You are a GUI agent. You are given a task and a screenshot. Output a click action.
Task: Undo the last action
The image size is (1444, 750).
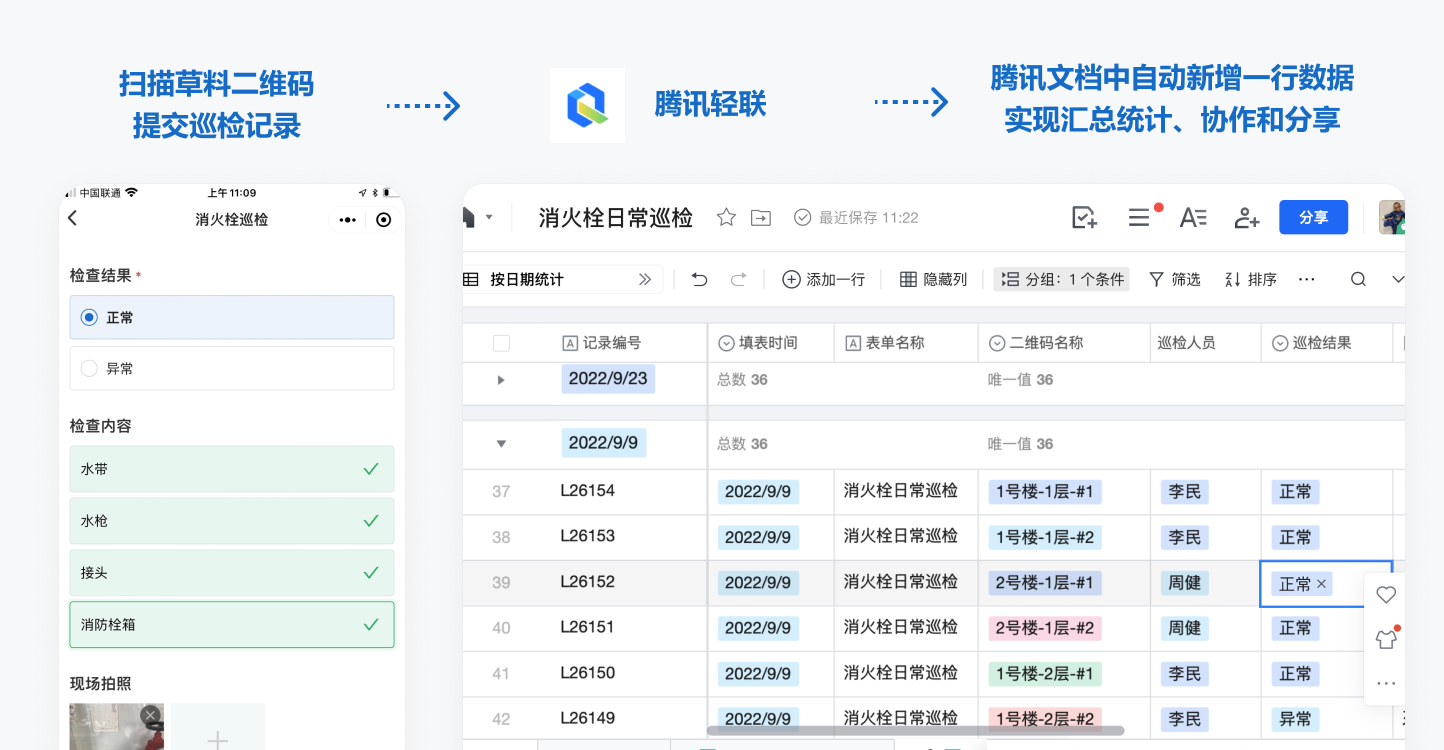point(699,279)
